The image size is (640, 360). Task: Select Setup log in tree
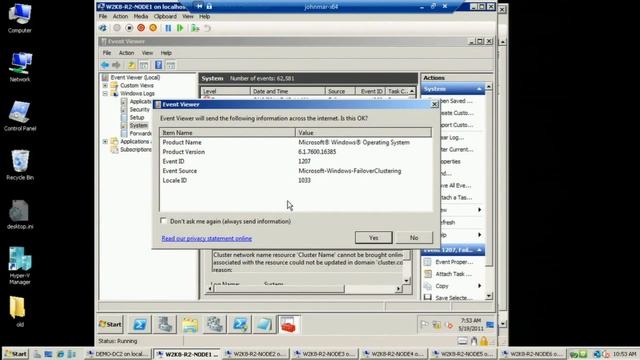(x=137, y=118)
